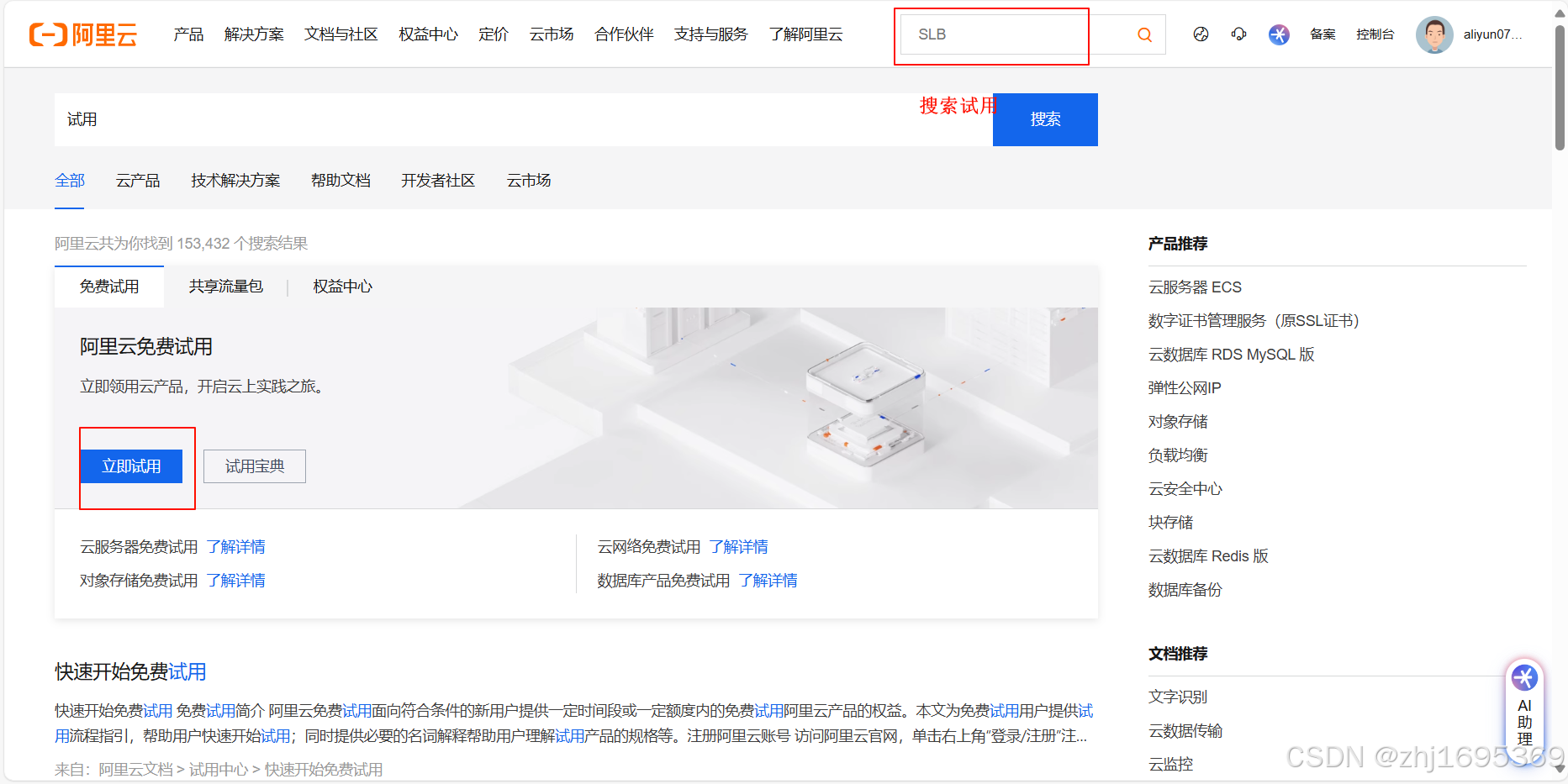This screenshot has height=784, width=1568.
Task: Focus the main search field containing 试用
Action: pyautogui.click(x=523, y=119)
